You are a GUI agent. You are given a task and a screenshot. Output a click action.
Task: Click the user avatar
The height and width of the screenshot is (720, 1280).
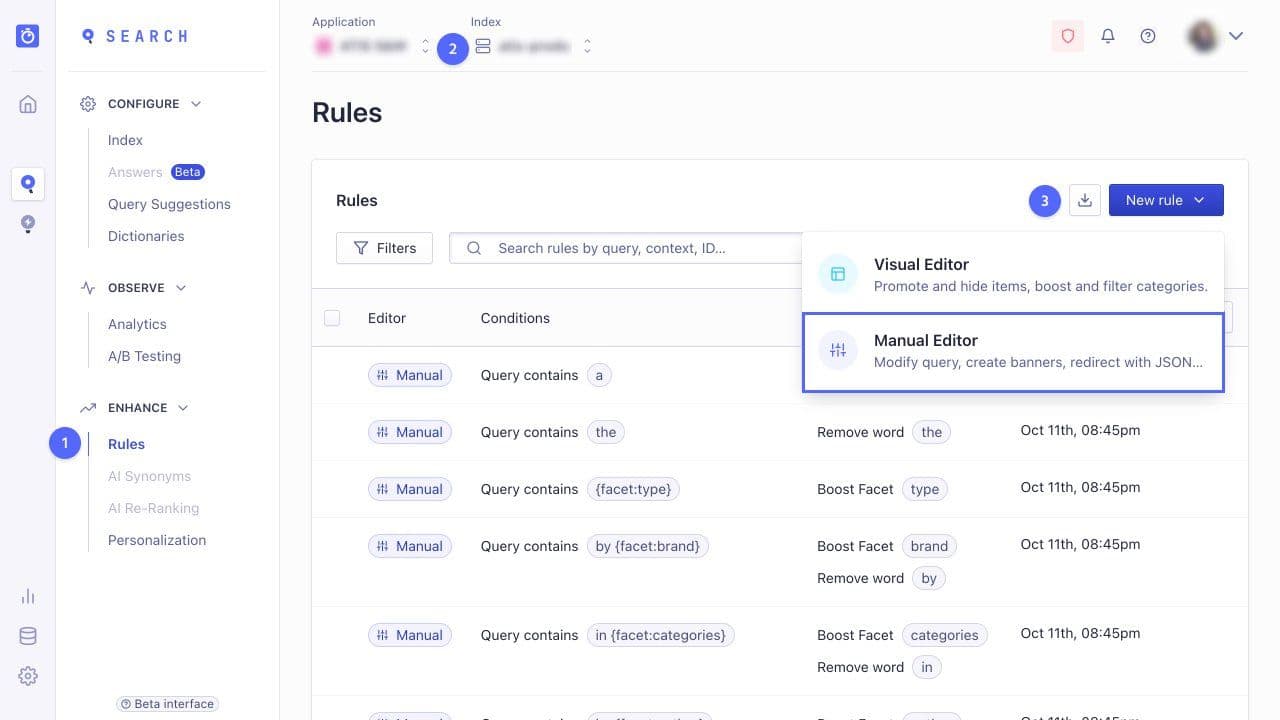point(1202,36)
